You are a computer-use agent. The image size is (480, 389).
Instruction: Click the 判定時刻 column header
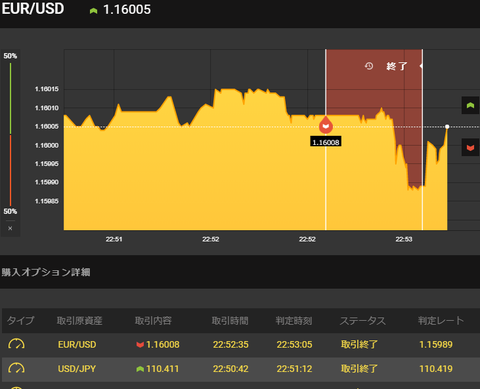click(x=294, y=321)
